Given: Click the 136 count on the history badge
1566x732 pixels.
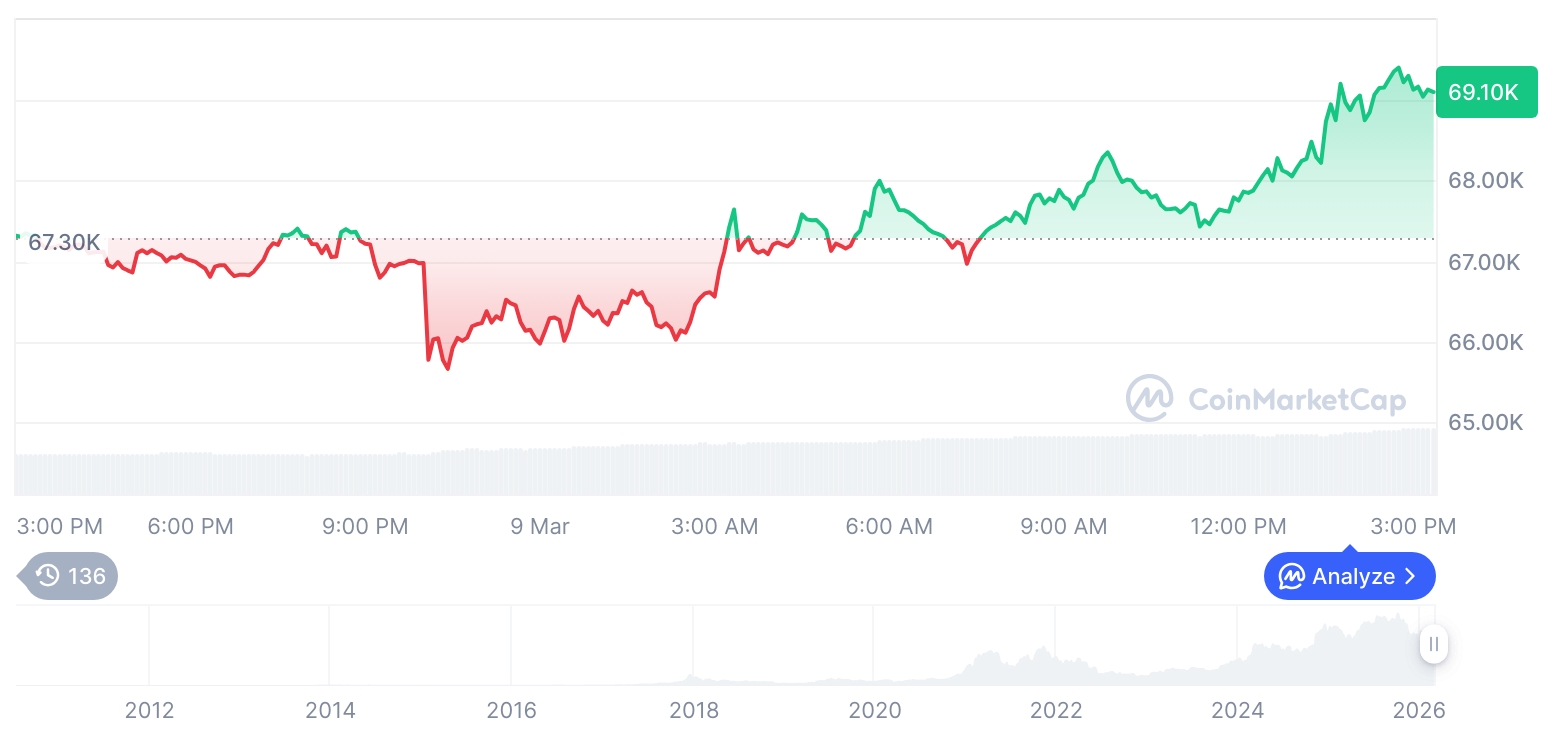Looking at the screenshot, I should pyautogui.click(x=87, y=576).
